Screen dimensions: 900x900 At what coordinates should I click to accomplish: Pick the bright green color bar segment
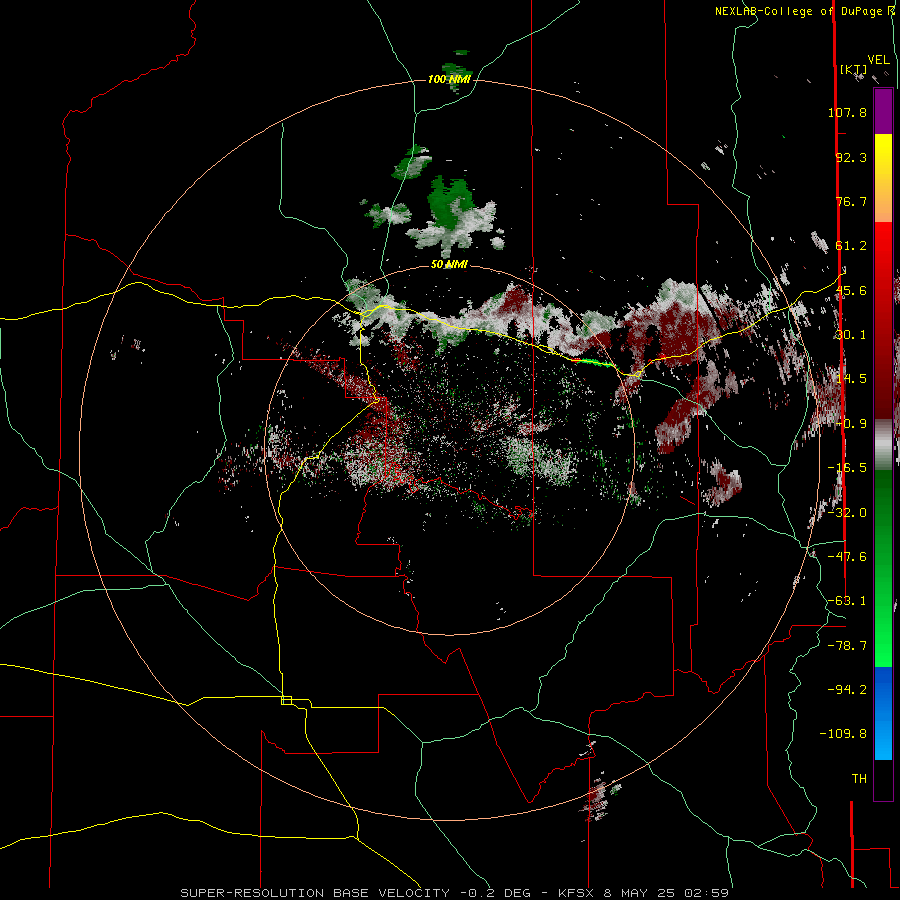coord(883,637)
